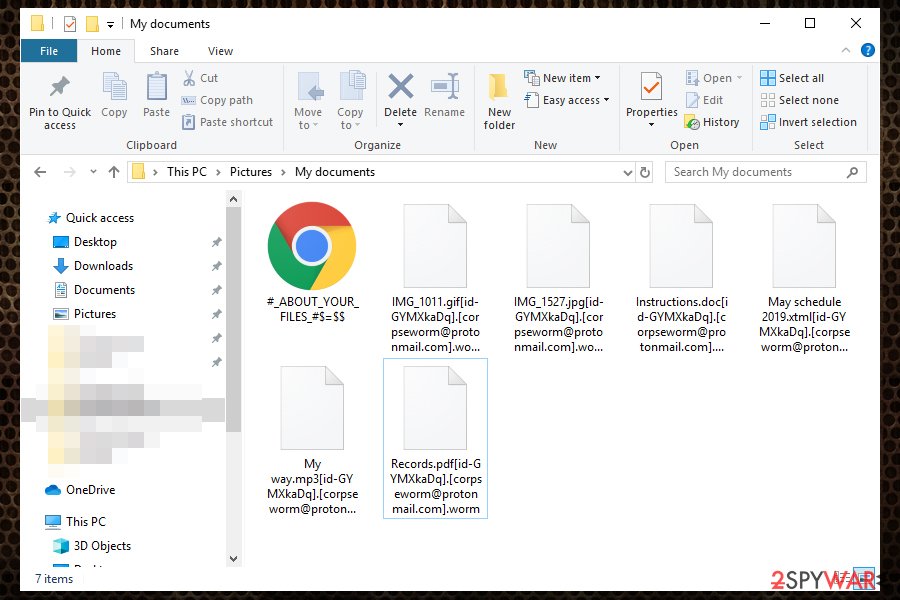
Task: Open 3D Objects in navigation pane
Action: point(92,545)
